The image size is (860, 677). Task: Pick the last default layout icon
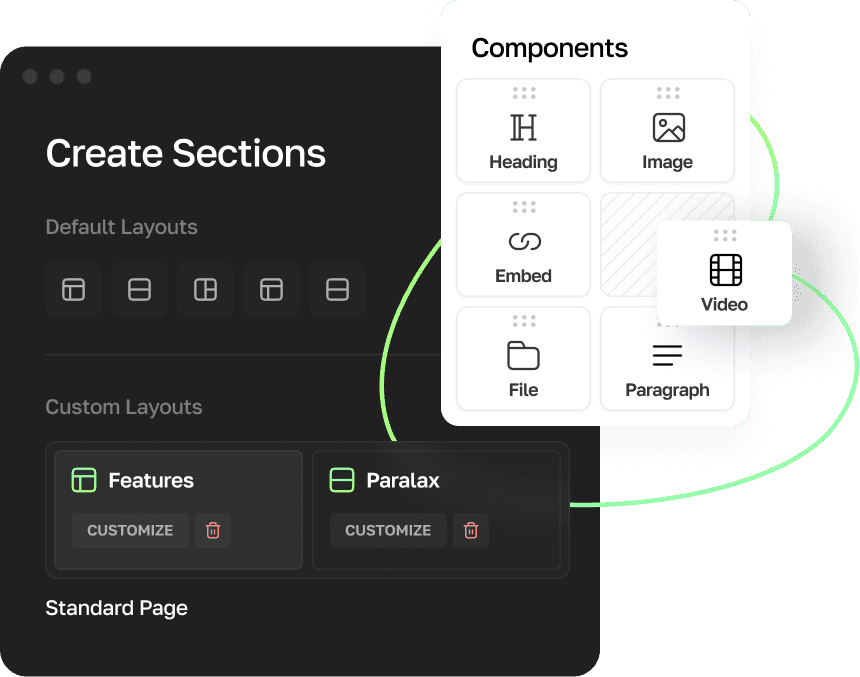coord(337,290)
